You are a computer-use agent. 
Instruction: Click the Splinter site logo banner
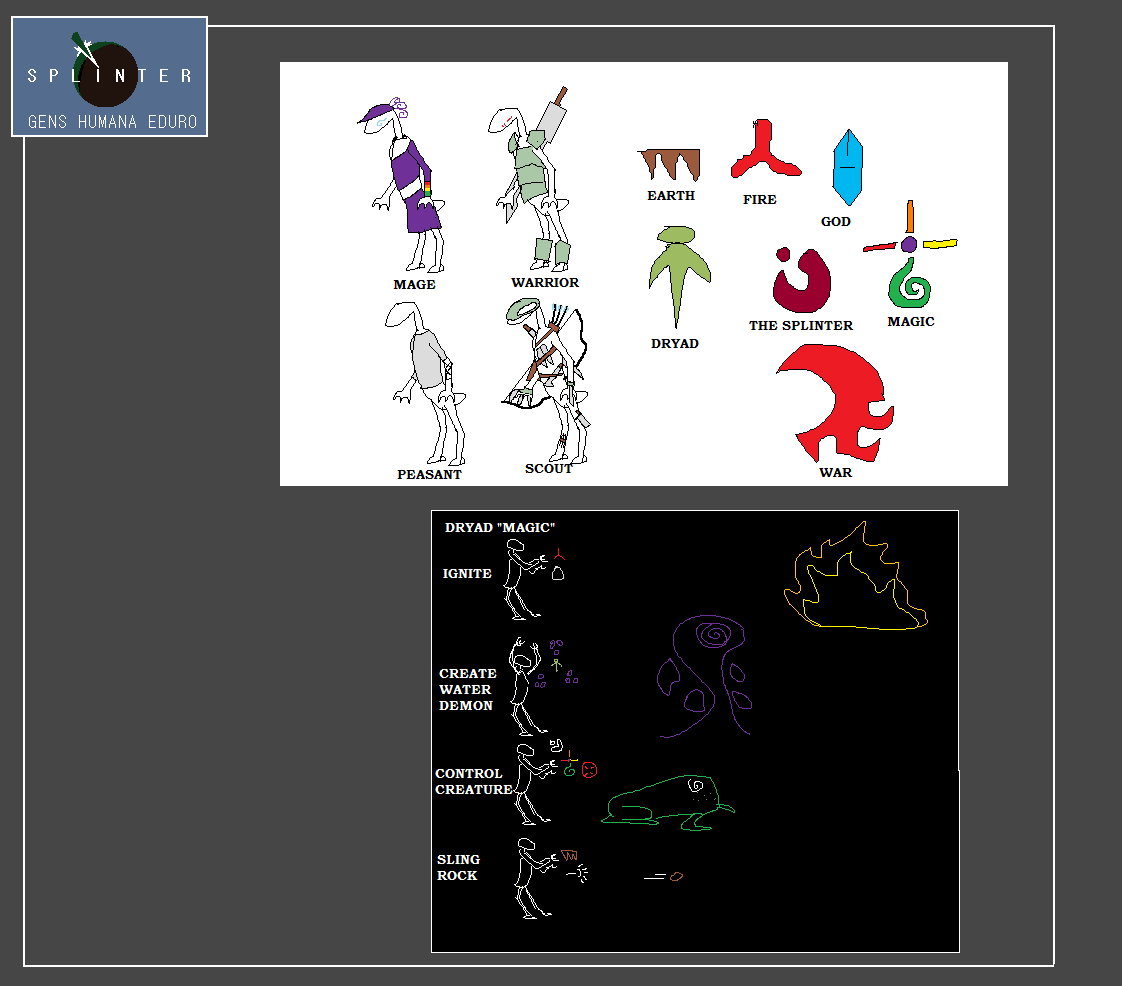click(x=109, y=76)
